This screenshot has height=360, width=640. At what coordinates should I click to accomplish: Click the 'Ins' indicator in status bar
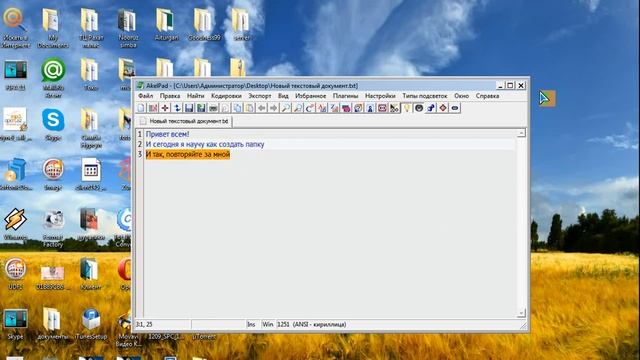pyautogui.click(x=251, y=324)
